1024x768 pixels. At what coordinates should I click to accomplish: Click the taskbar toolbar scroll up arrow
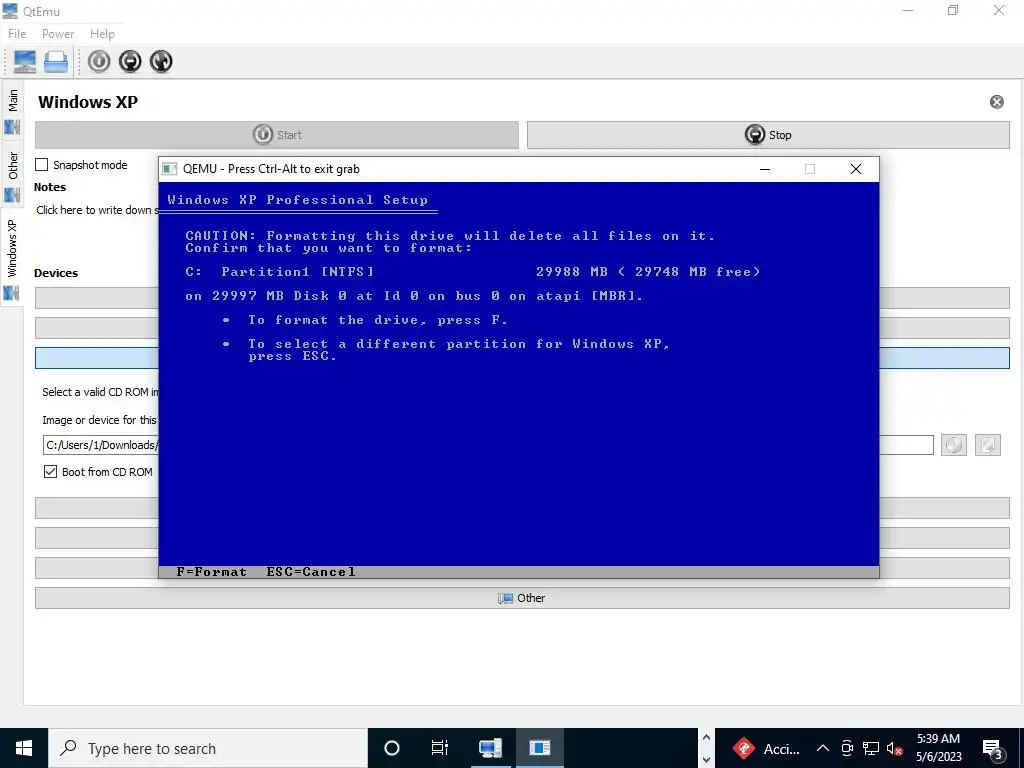(706, 738)
